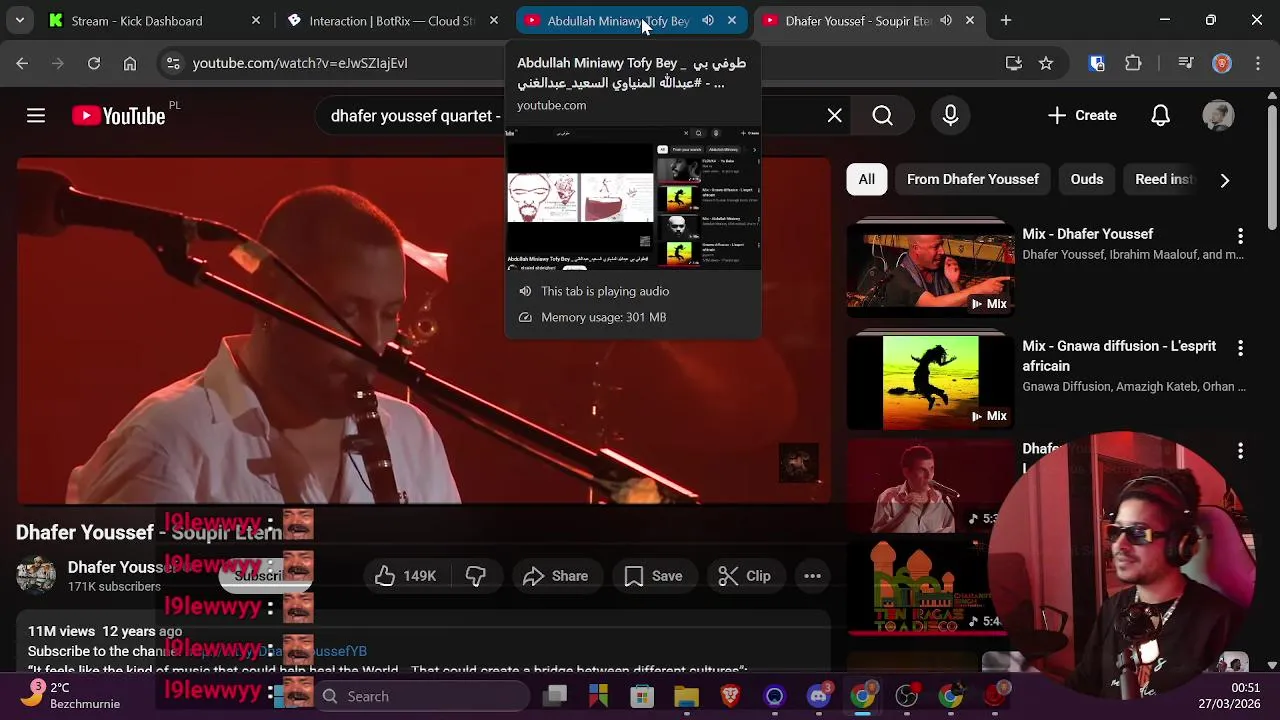The height and width of the screenshot is (720, 1280).
Task: Open the tab search dropdown arrow
Action: tap(20, 20)
